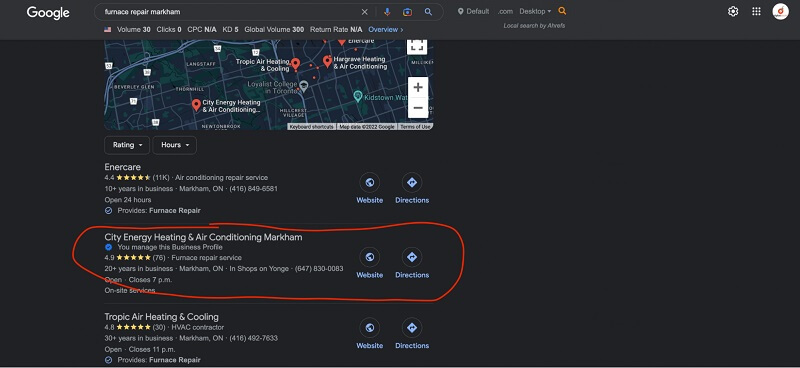Screen dimensions: 800x368
Task: Open Google settings gear icon
Action: [733, 11]
